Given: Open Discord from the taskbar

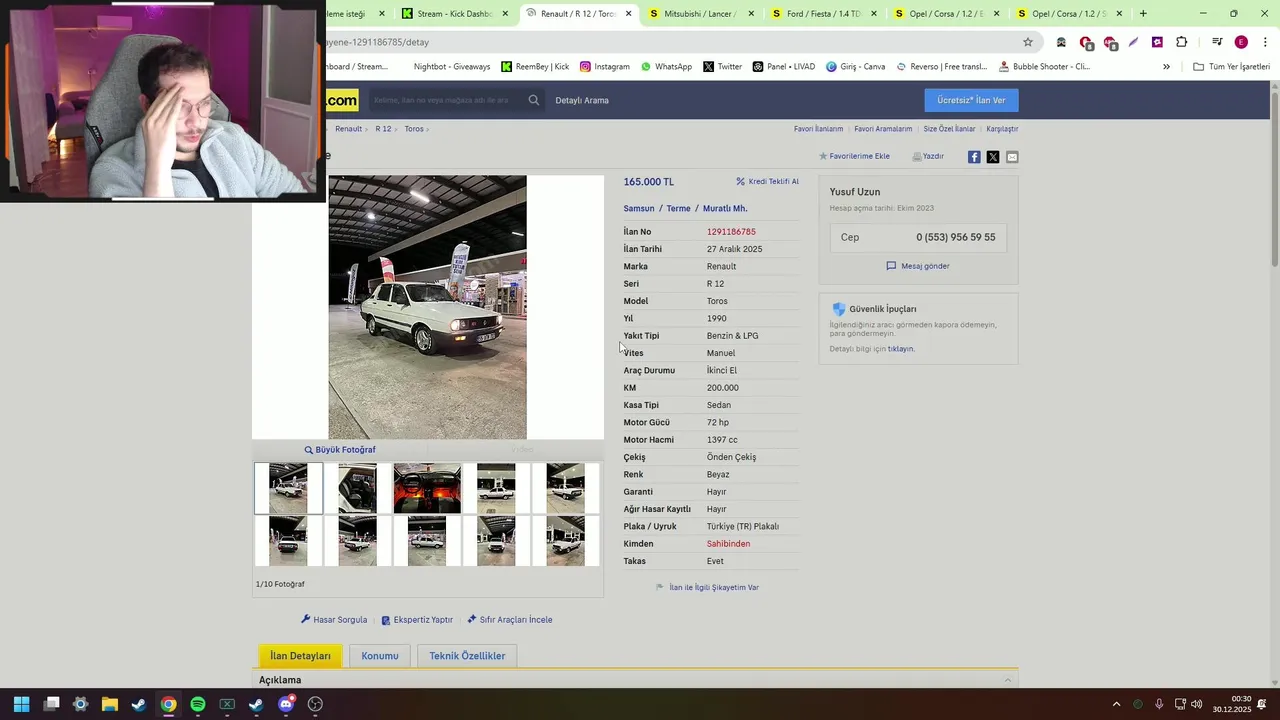Looking at the screenshot, I should [x=286, y=704].
